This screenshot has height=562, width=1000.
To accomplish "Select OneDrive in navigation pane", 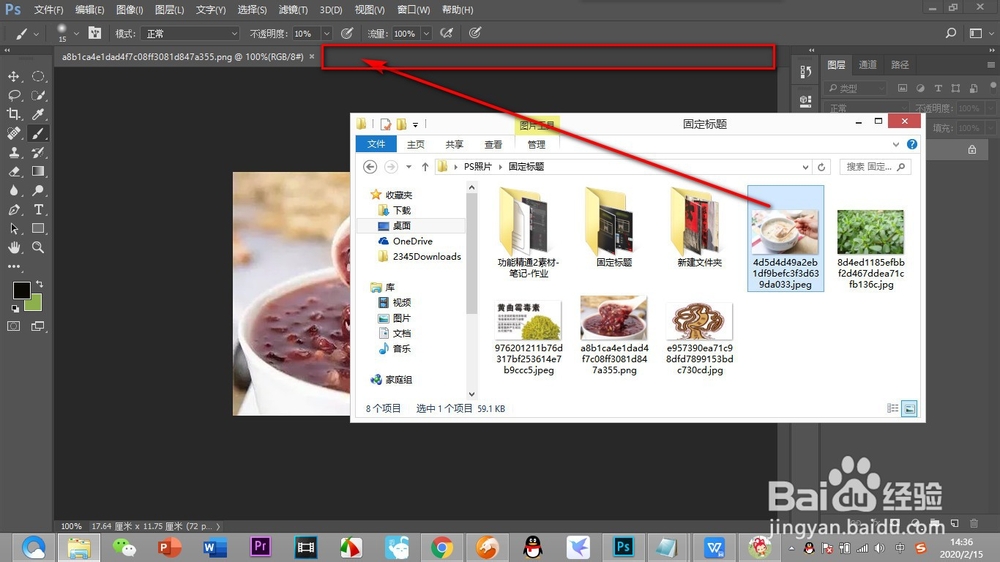I will (412, 241).
